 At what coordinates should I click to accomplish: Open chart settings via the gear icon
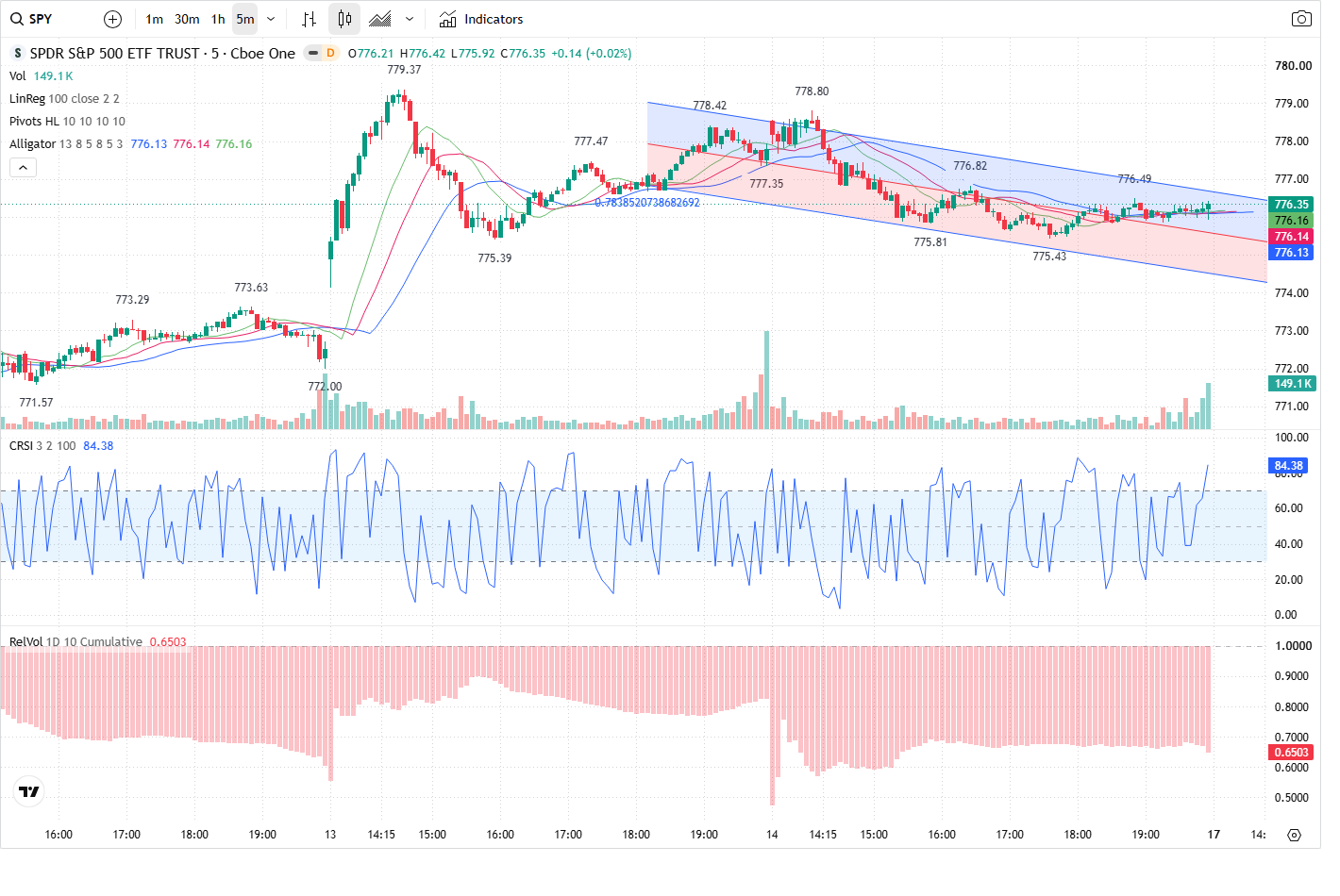(x=1294, y=835)
